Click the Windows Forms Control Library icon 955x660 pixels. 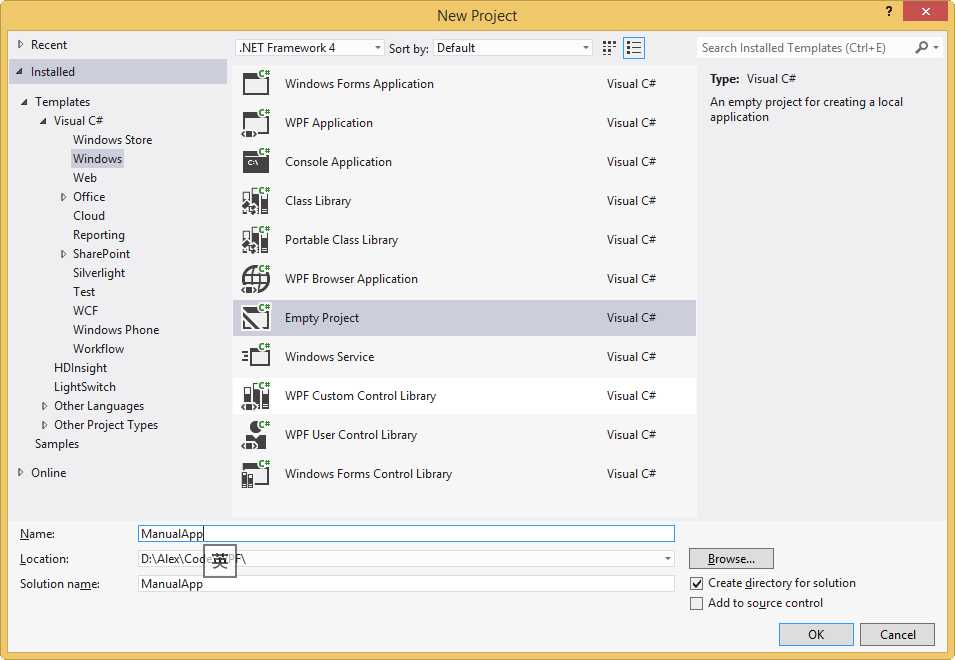pyautogui.click(x=256, y=473)
